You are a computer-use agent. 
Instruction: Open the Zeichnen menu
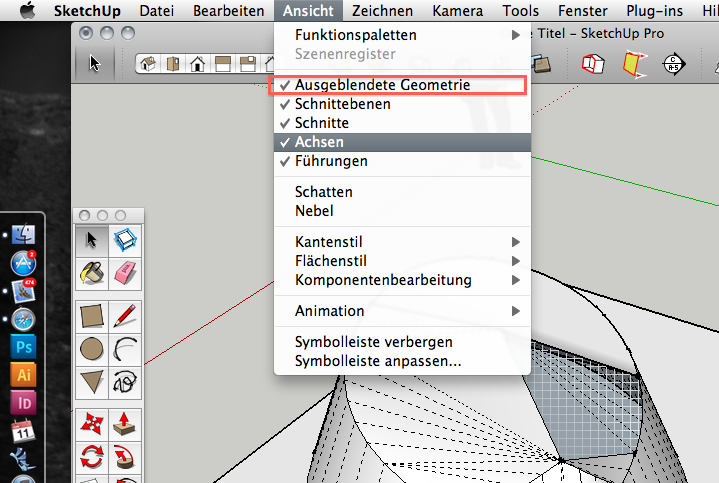pos(382,11)
